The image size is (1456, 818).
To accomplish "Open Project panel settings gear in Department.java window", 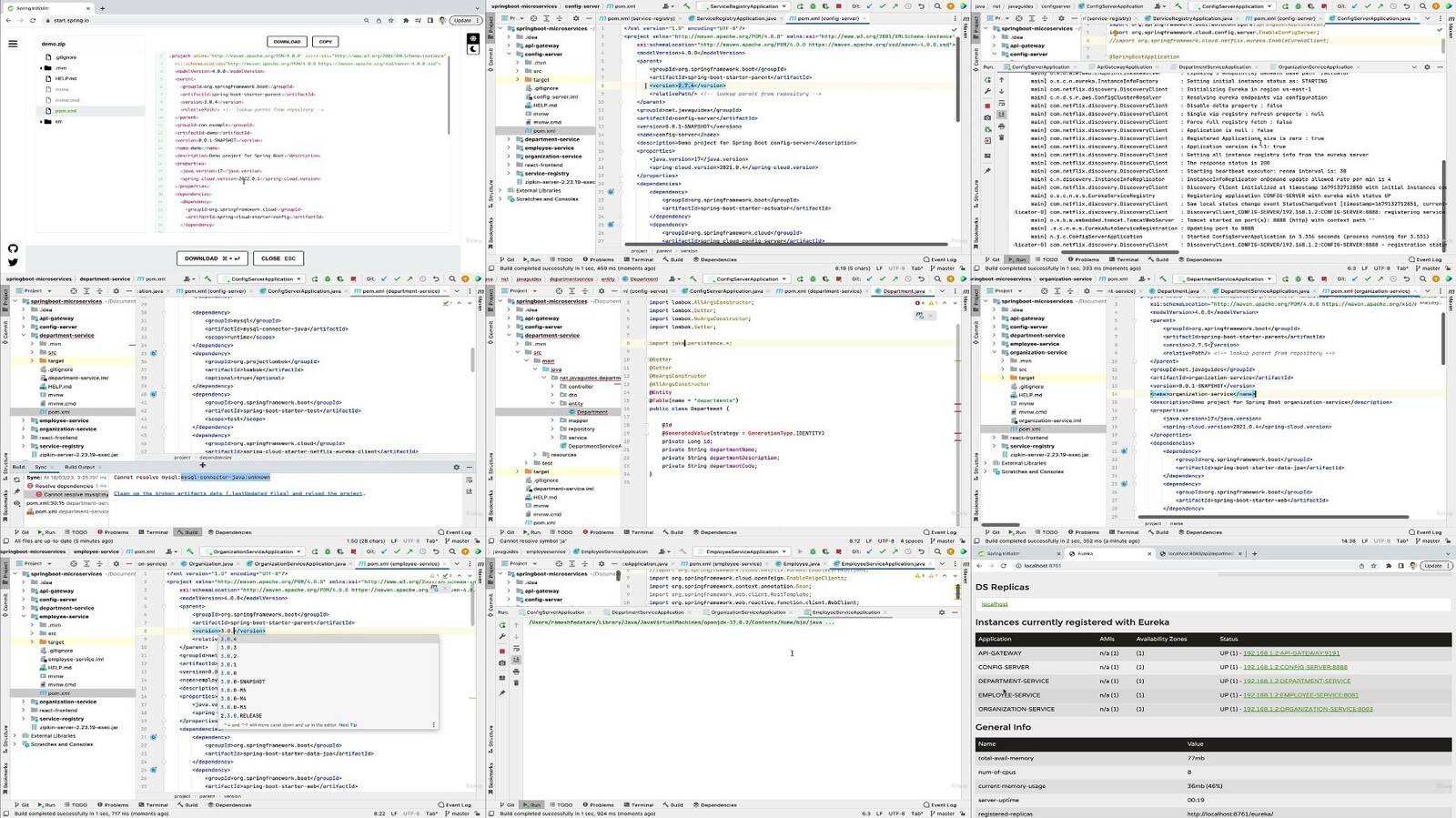I will [x=602, y=291].
